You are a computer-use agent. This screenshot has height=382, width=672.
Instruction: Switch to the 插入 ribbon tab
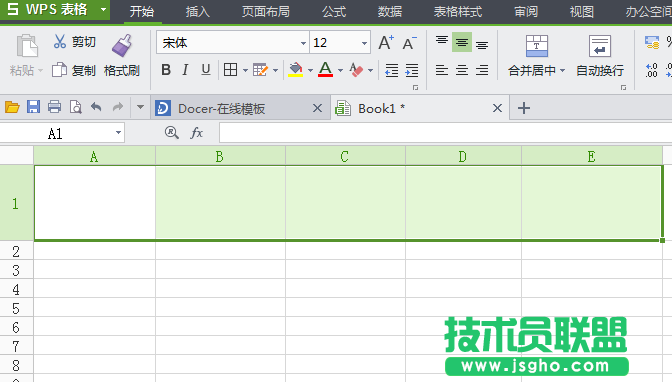pyautogui.click(x=198, y=12)
